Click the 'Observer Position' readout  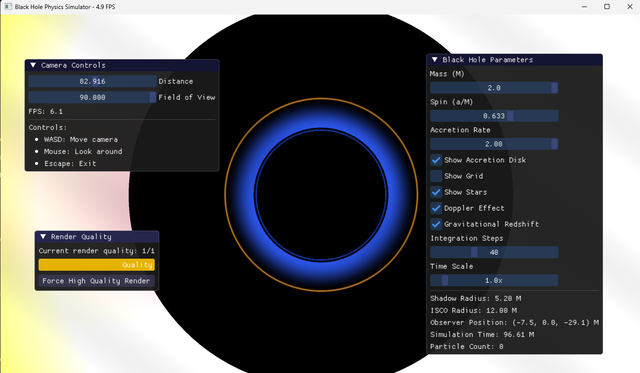pyautogui.click(x=514, y=322)
